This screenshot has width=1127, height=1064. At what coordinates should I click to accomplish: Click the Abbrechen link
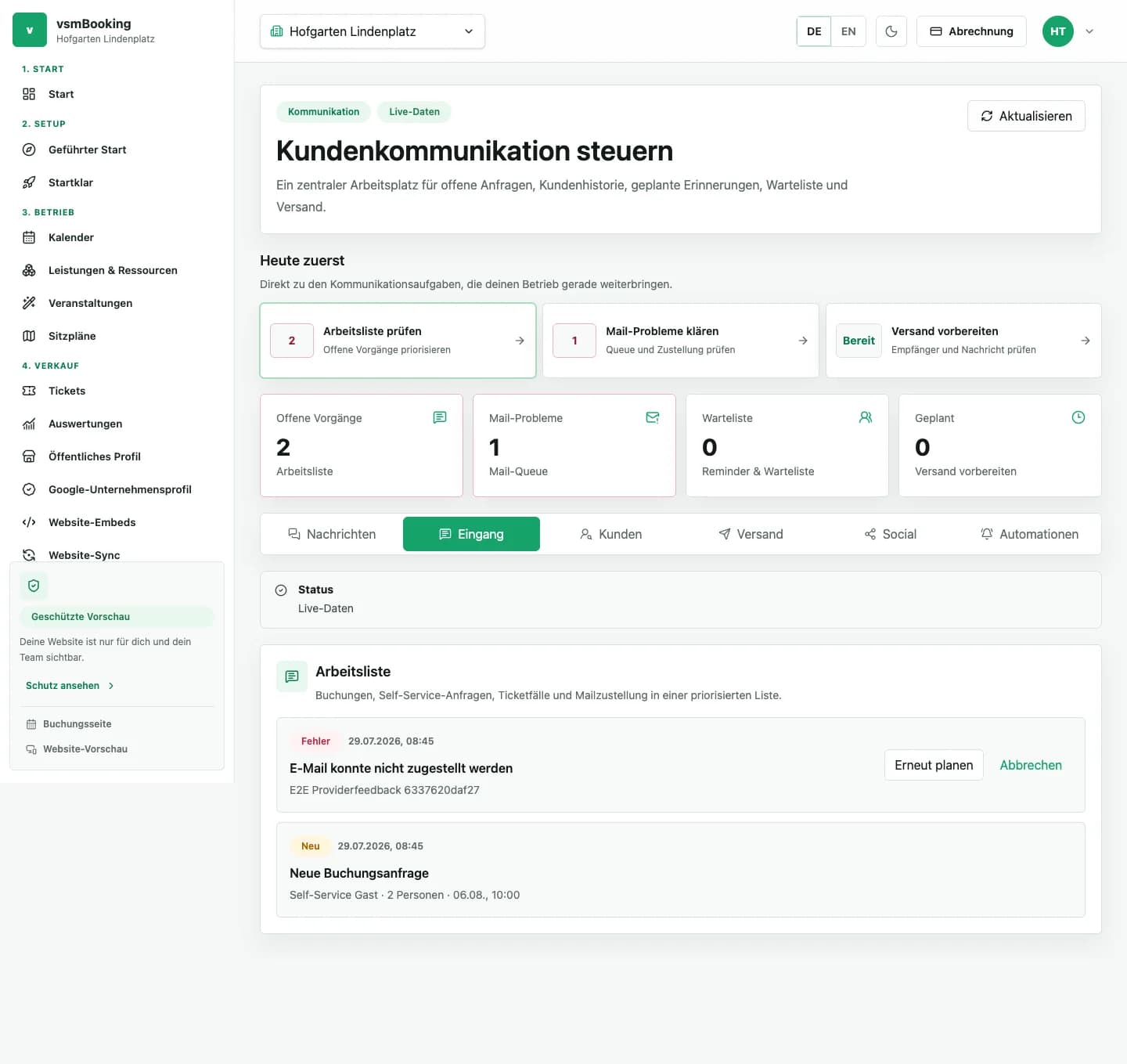click(x=1031, y=765)
